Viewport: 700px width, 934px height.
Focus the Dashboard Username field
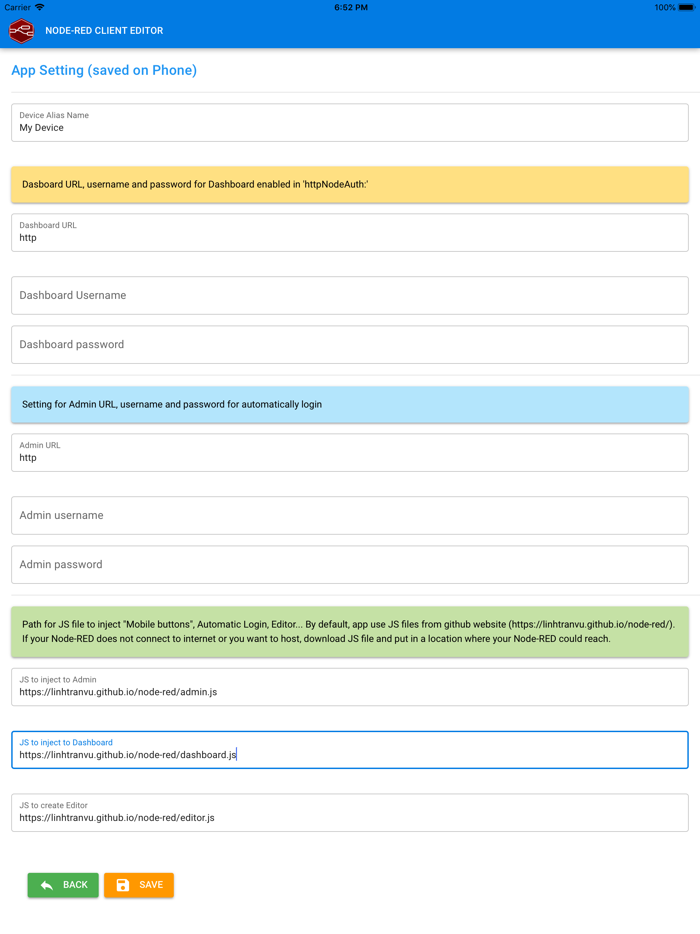point(348,295)
